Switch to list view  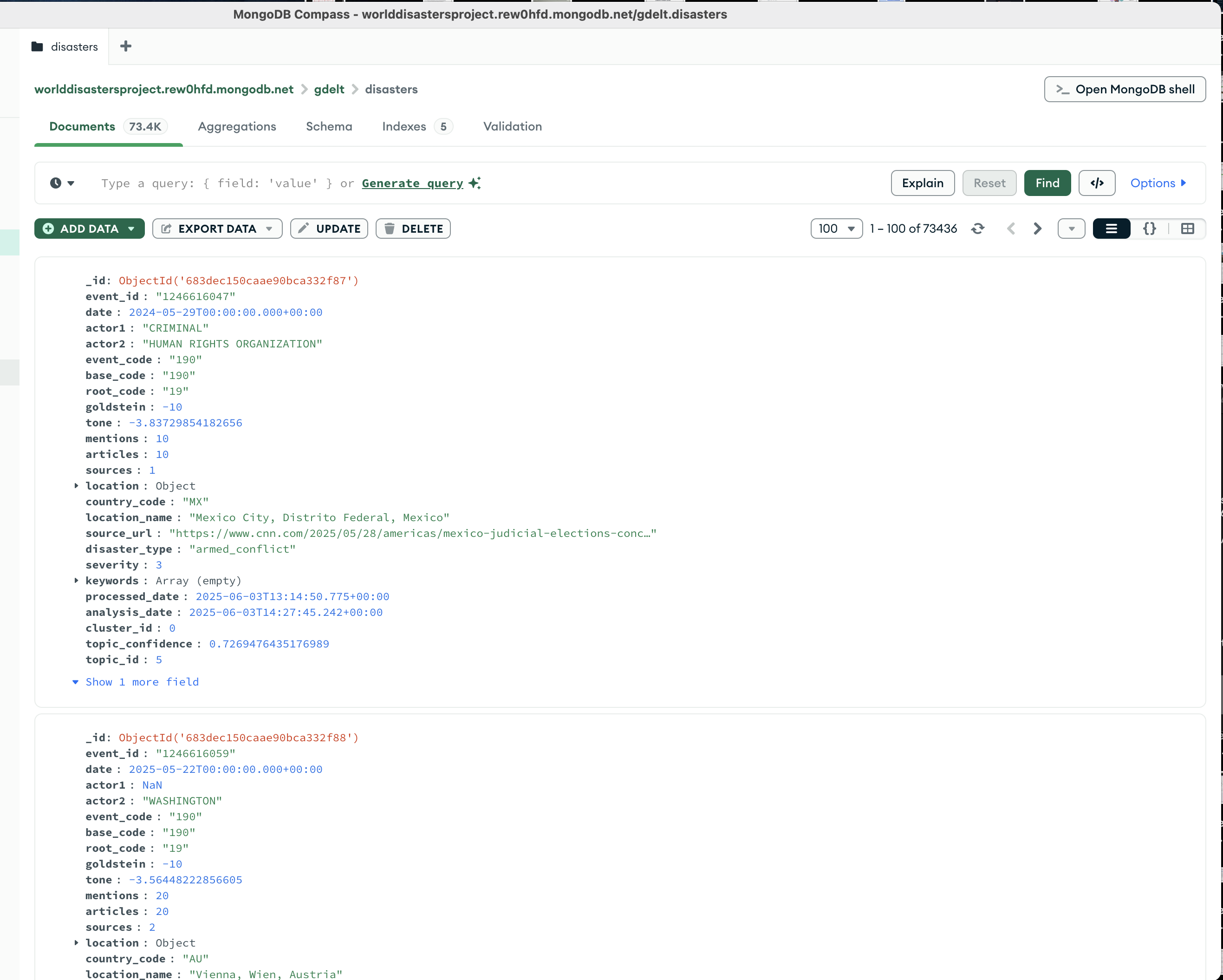[x=1111, y=229]
